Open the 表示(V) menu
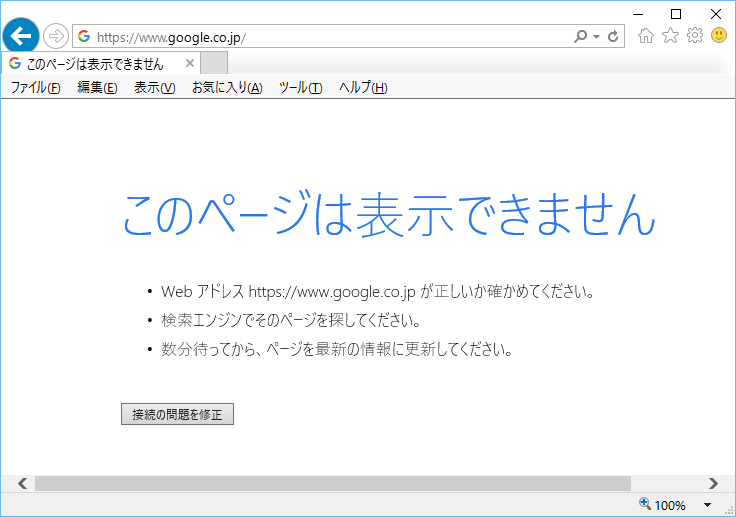Viewport: 736px width, 517px height. click(154, 88)
